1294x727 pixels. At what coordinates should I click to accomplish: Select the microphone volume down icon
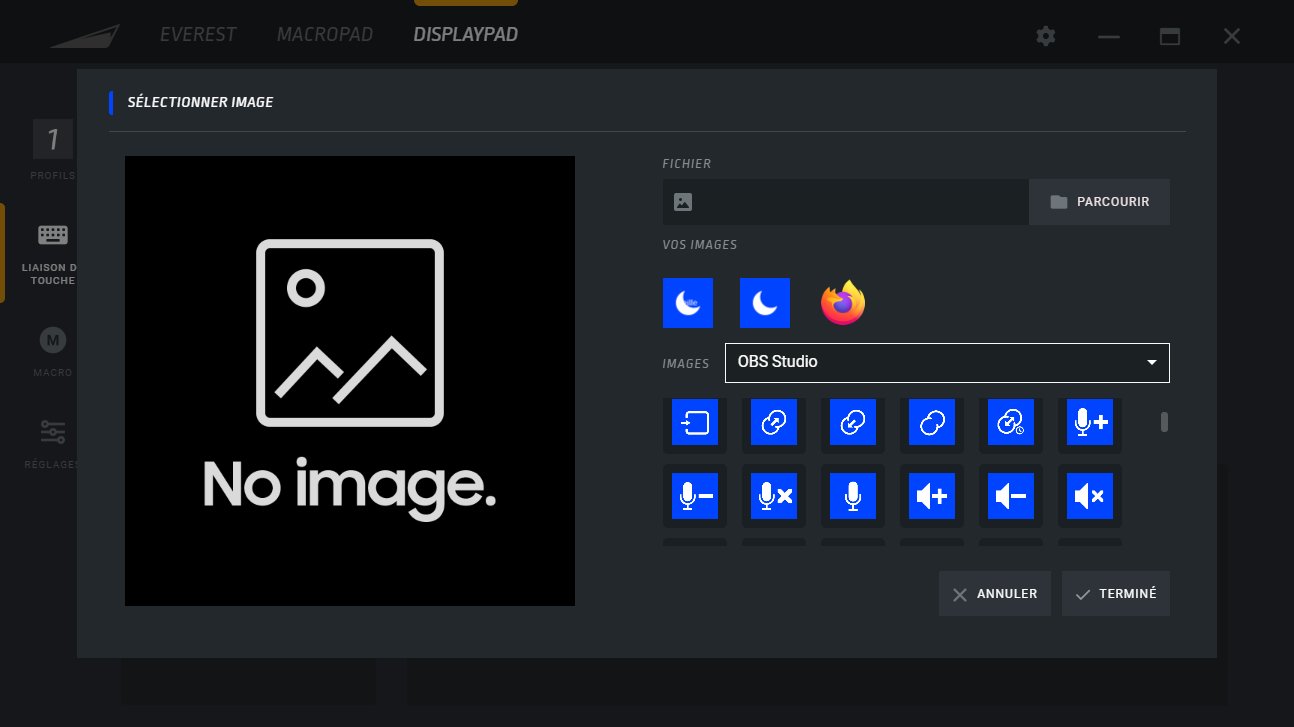click(695, 496)
